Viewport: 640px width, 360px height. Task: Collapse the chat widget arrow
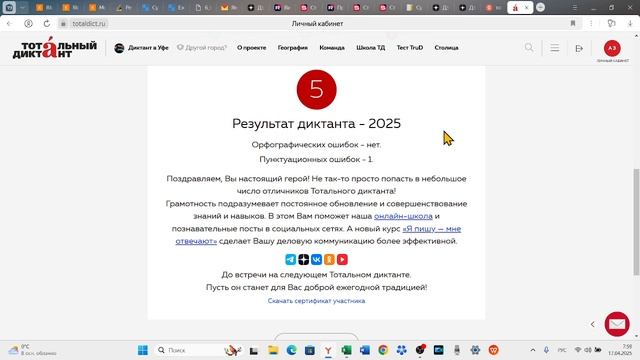pos(593,324)
